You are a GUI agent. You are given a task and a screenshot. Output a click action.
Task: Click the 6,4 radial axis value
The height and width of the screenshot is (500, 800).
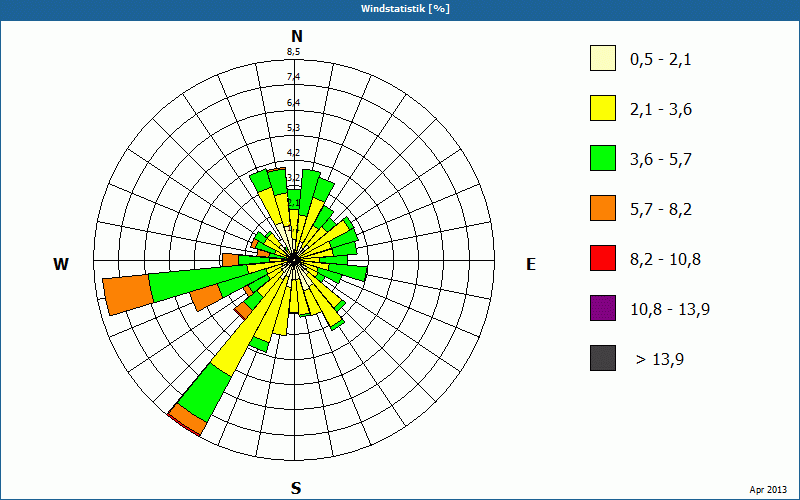tap(293, 103)
